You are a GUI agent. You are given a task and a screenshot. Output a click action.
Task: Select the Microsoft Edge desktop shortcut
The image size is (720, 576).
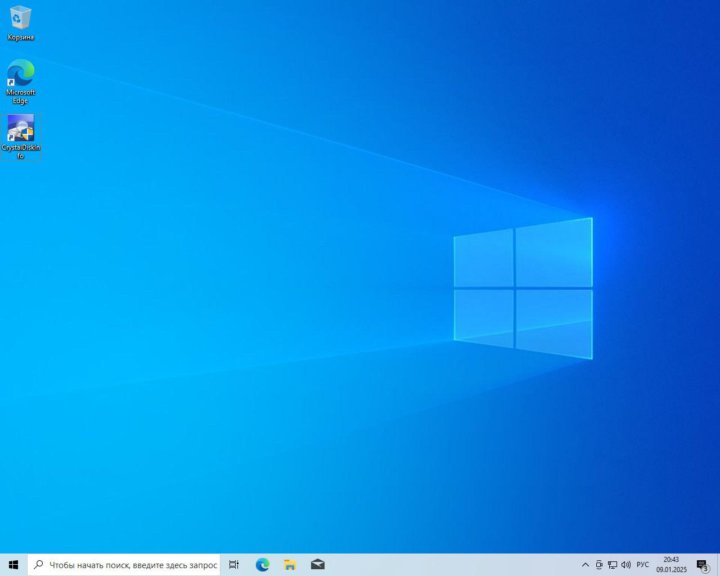20,74
